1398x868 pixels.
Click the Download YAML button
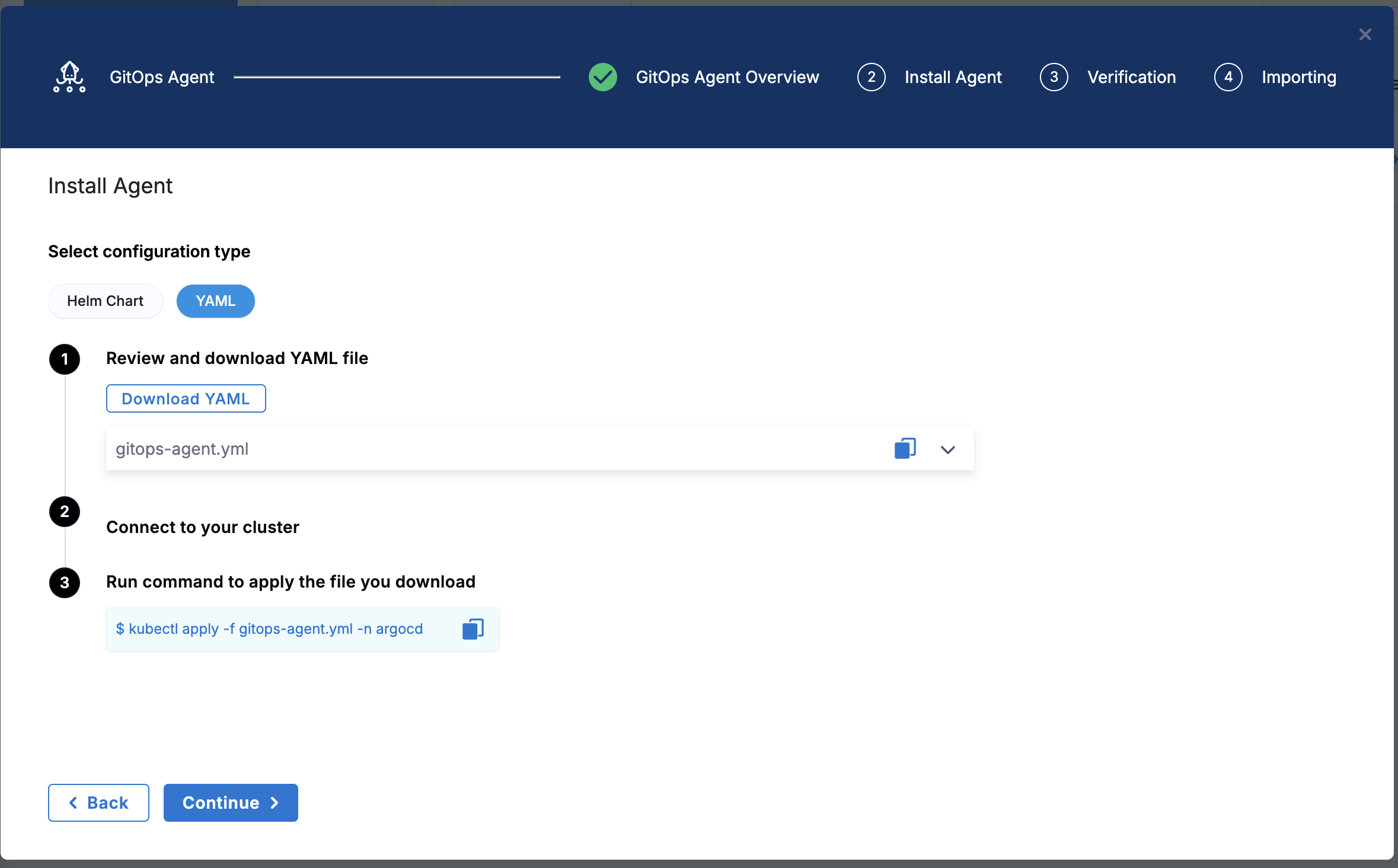pos(186,398)
